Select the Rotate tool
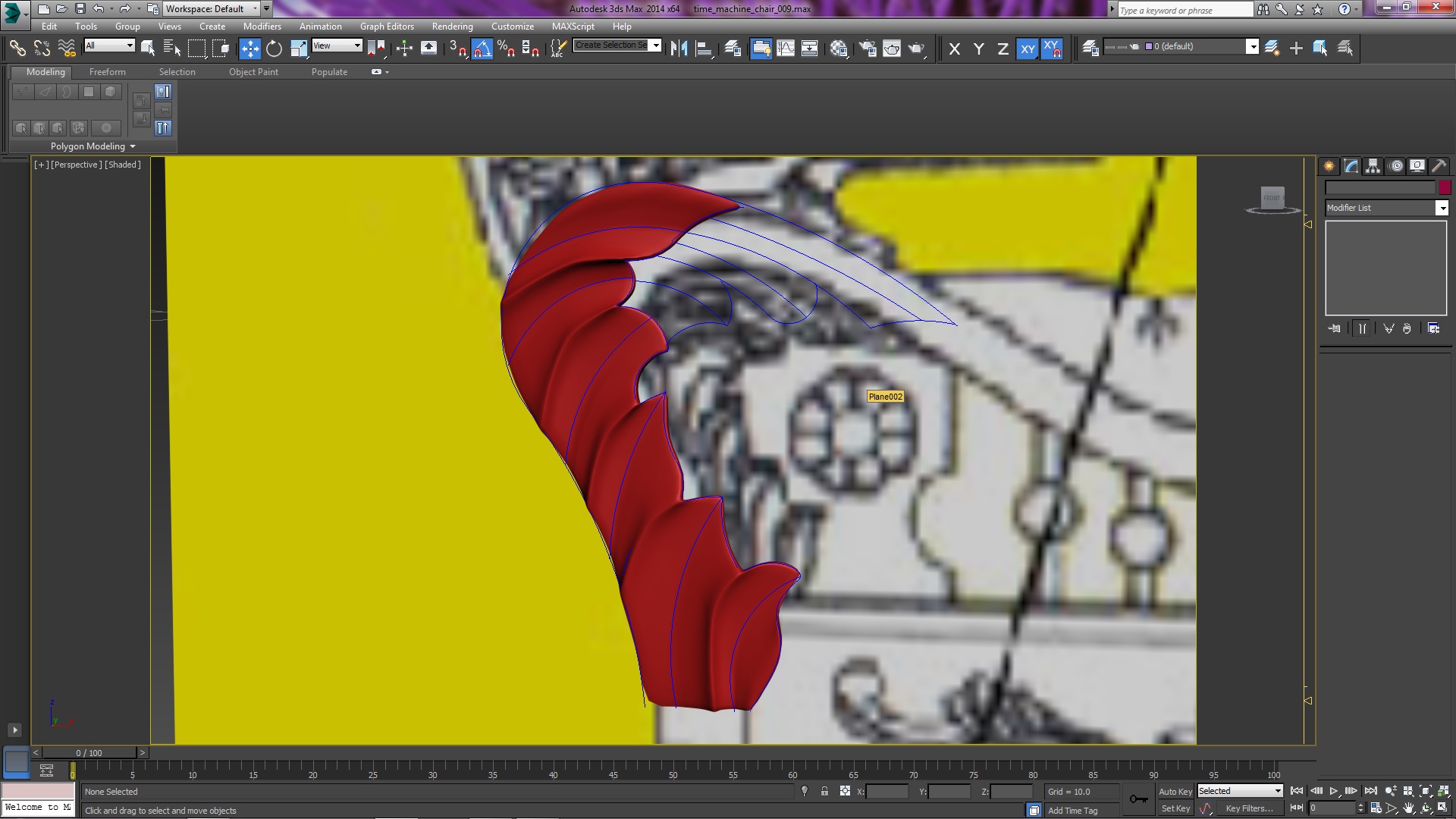1456x819 pixels. click(274, 49)
